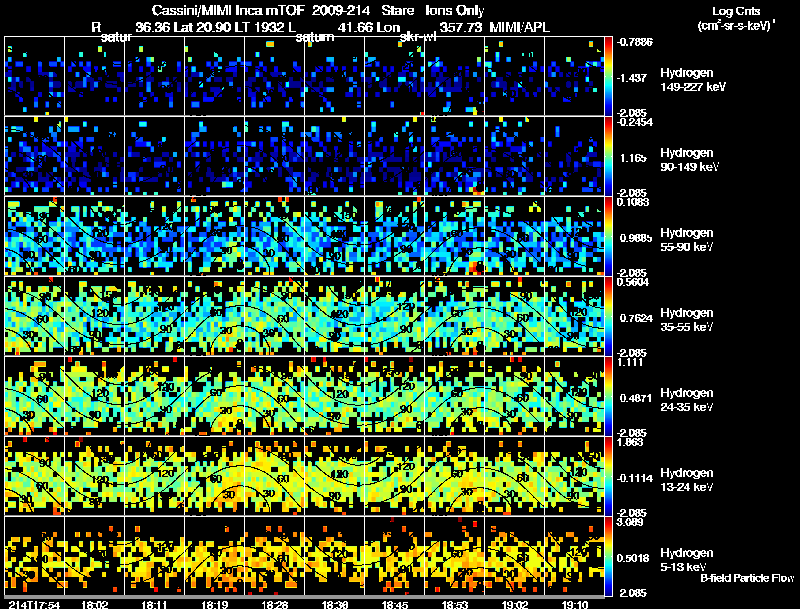Open the 55-90 keV image at 18:53
This screenshot has width=800, height=609.
[455, 236]
